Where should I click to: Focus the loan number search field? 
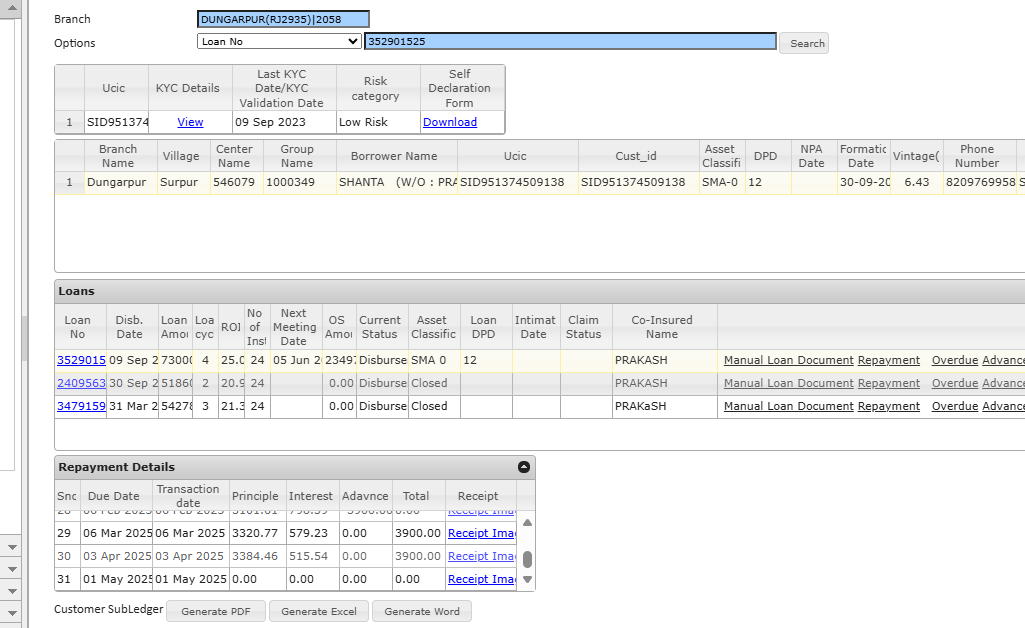tap(570, 42)
